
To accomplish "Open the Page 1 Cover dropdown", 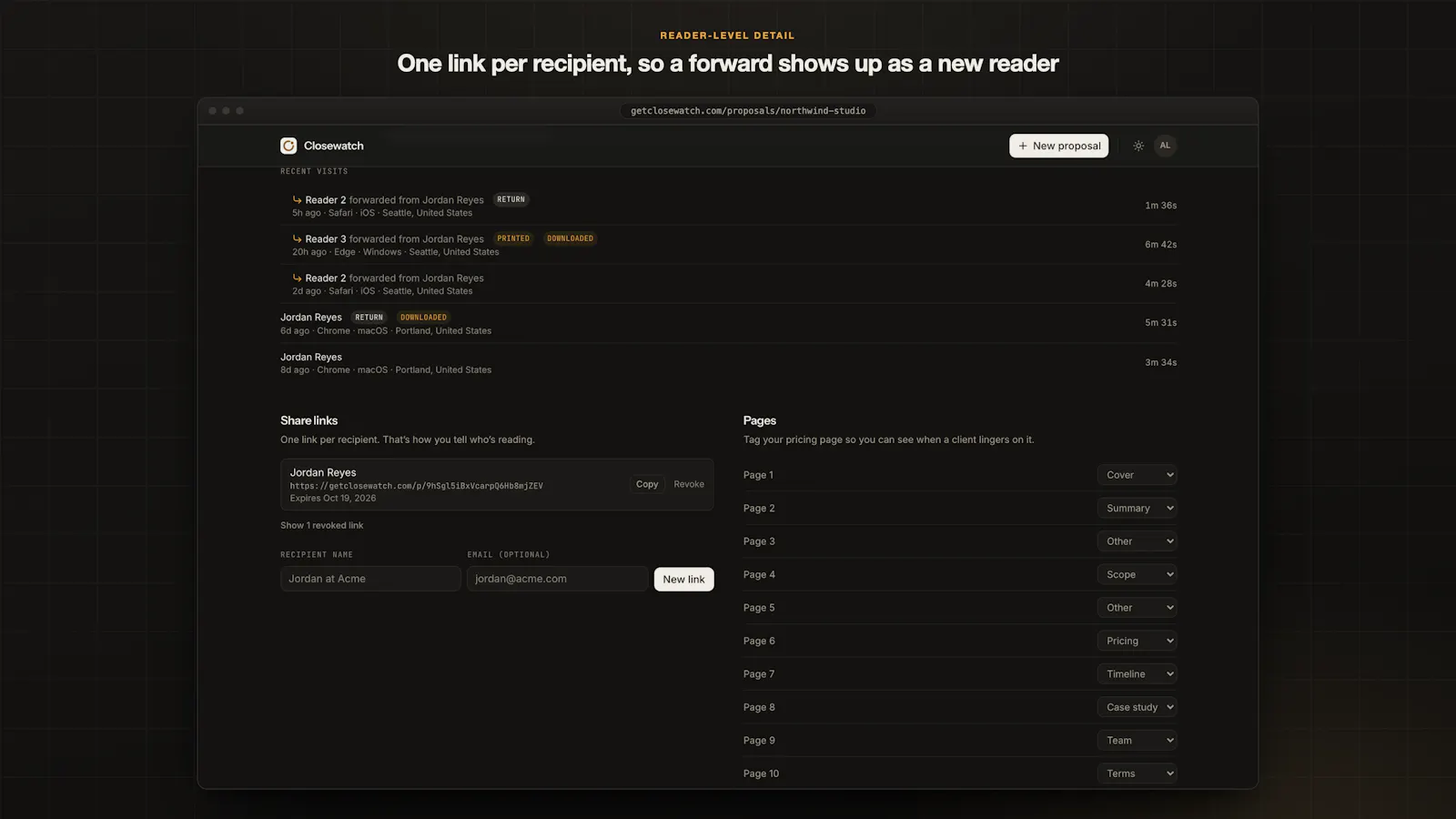I will coord(1137,475).
